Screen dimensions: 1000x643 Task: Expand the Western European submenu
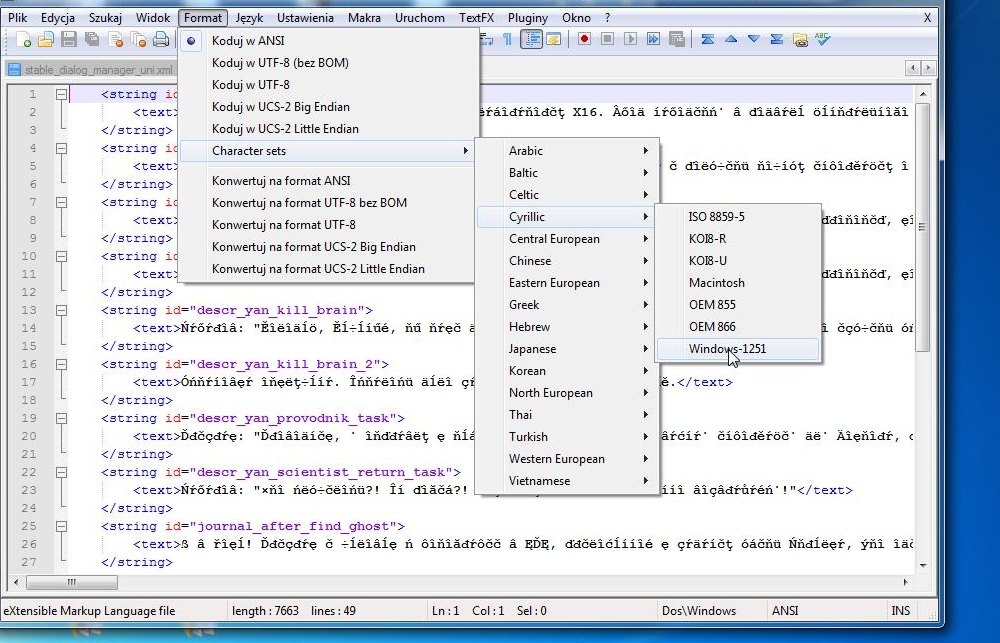click(x=567, y=459)
